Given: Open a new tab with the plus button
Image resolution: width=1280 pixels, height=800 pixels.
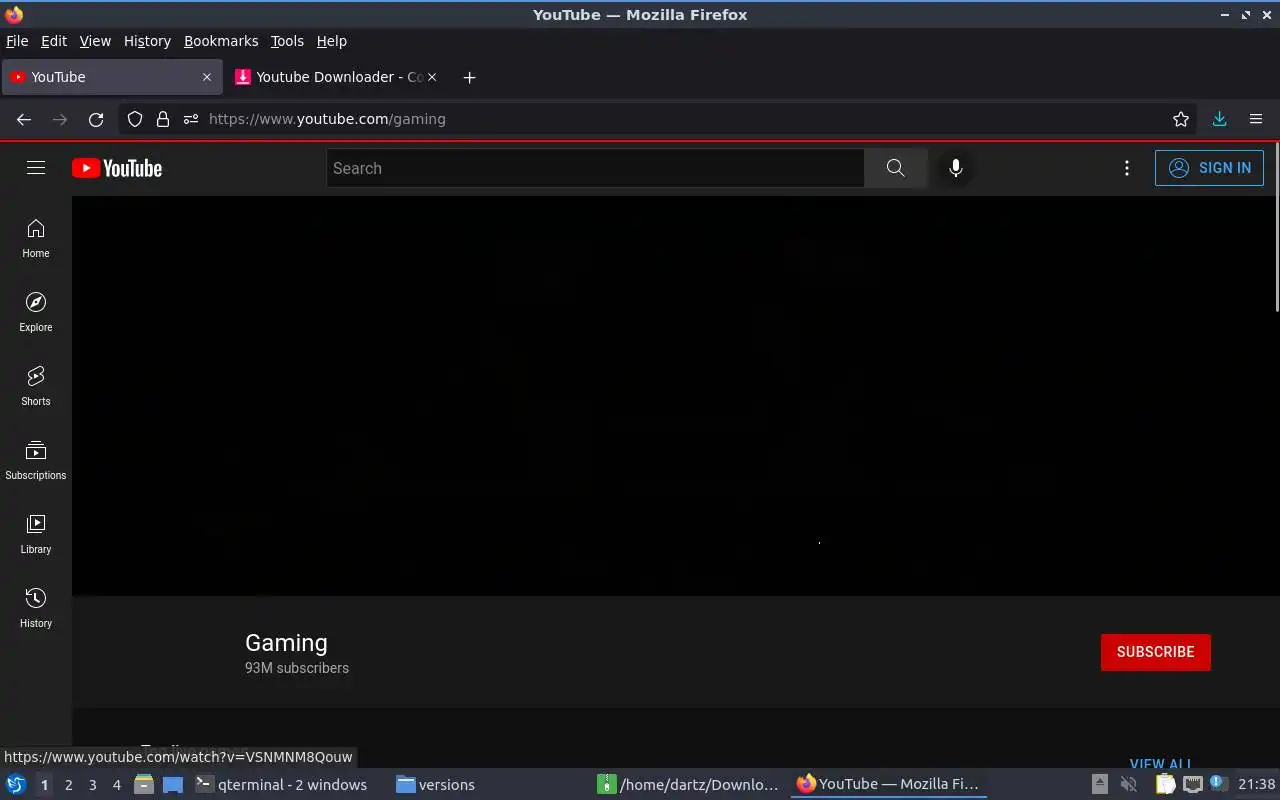Looking at the screenshot, I should click(x=469, y=77).
